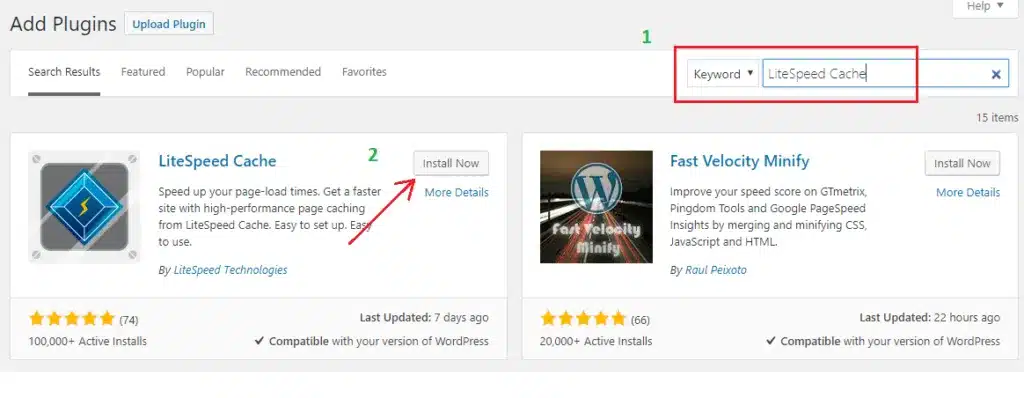Screen dimensions: 1024x398
Task: Open More Details for LiteSpeed Cache
Action: (x=456, y=192)
